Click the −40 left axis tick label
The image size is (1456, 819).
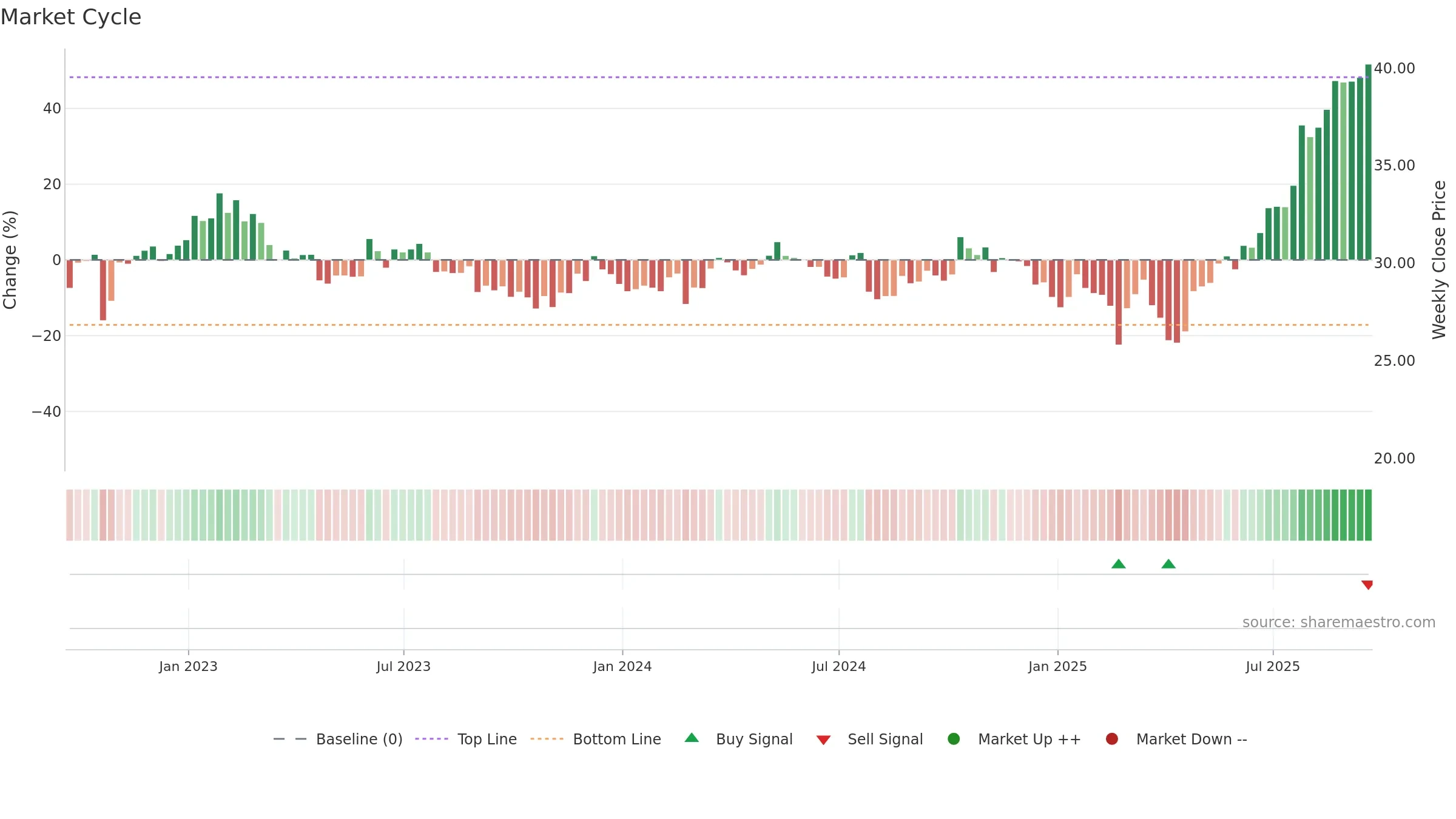tap(47, 412)
